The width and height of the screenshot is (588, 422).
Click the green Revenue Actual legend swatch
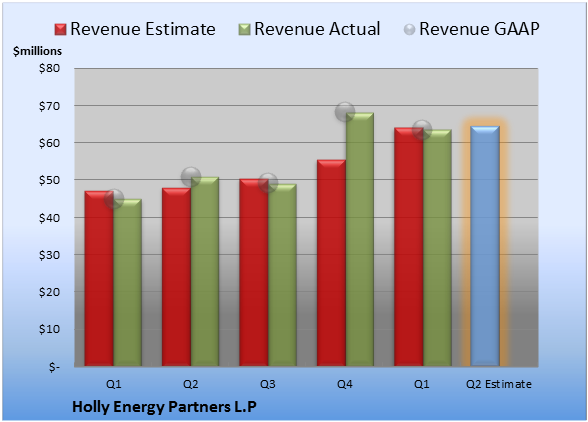pos(244,30)
